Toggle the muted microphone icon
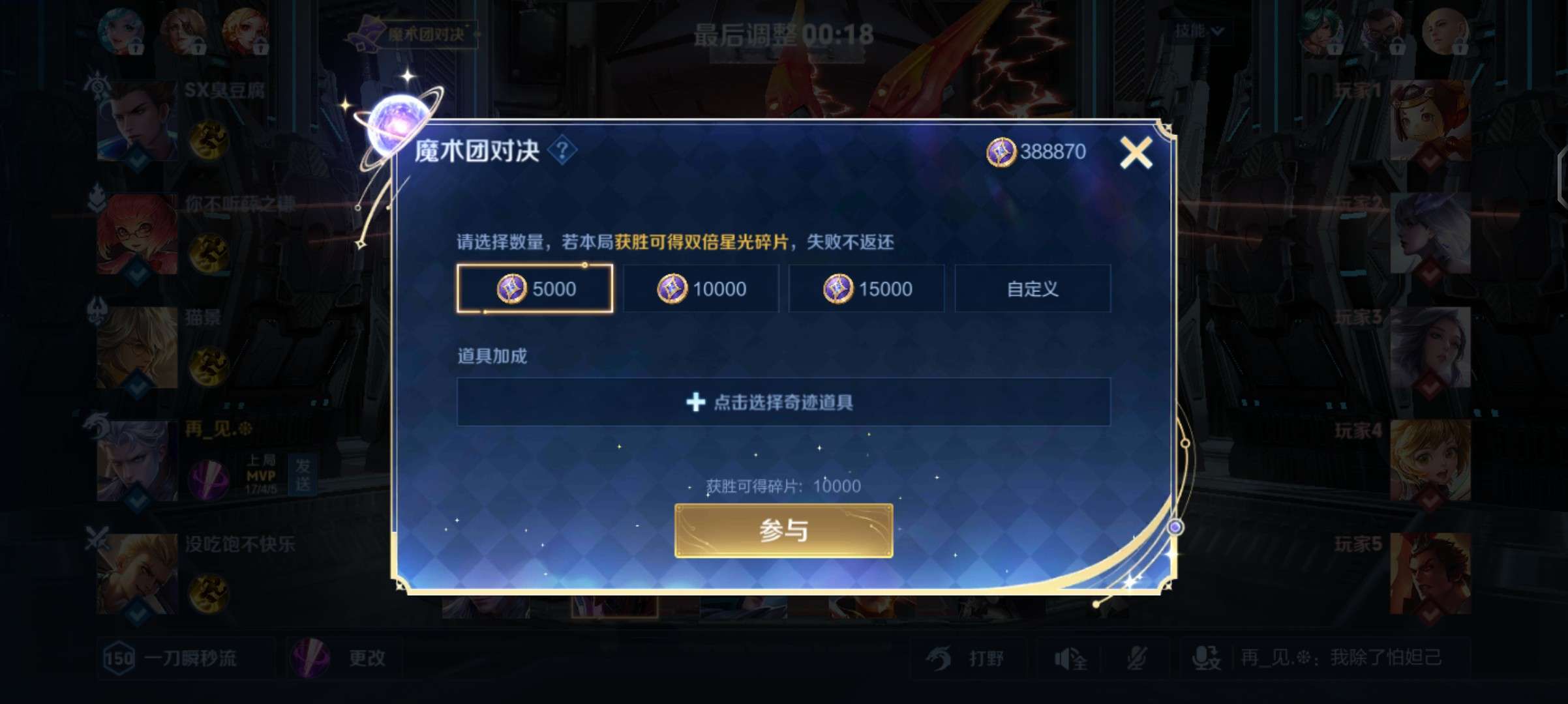The height and width of the screenshot is (704, 1568). point(1137,659)
